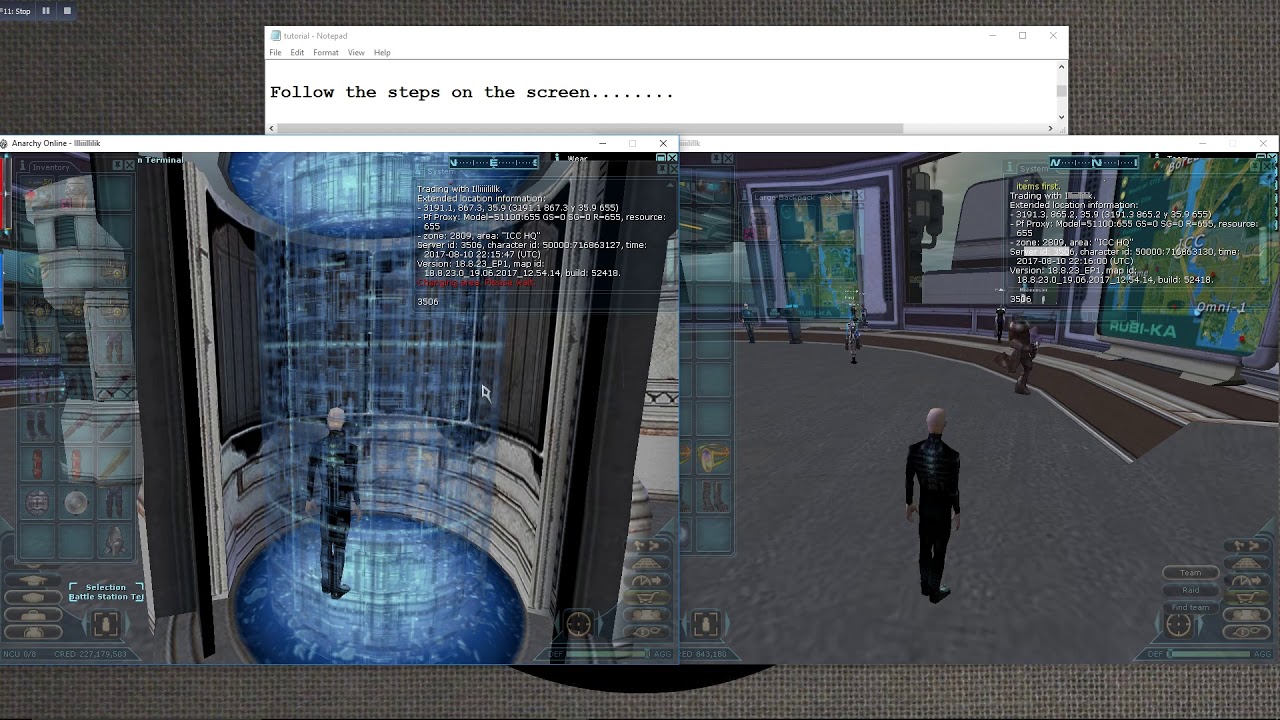The height and width of the screenshot is (720, 1280).
Task: Click into the Notepad text area
Action: 660,92
